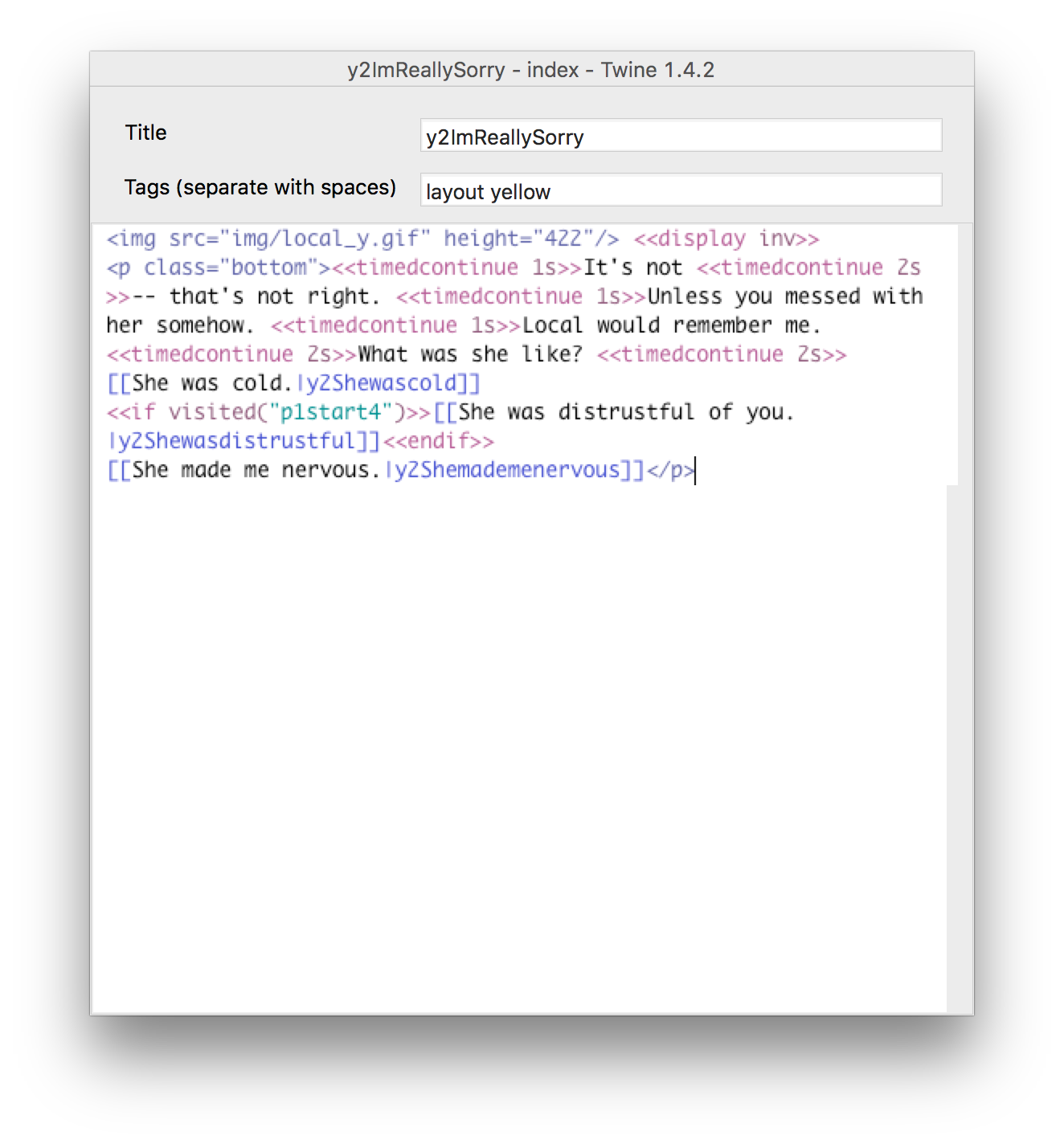The image size is (1064, 1144).
Task: Click the 'Title' label
Action: (145, 133)
